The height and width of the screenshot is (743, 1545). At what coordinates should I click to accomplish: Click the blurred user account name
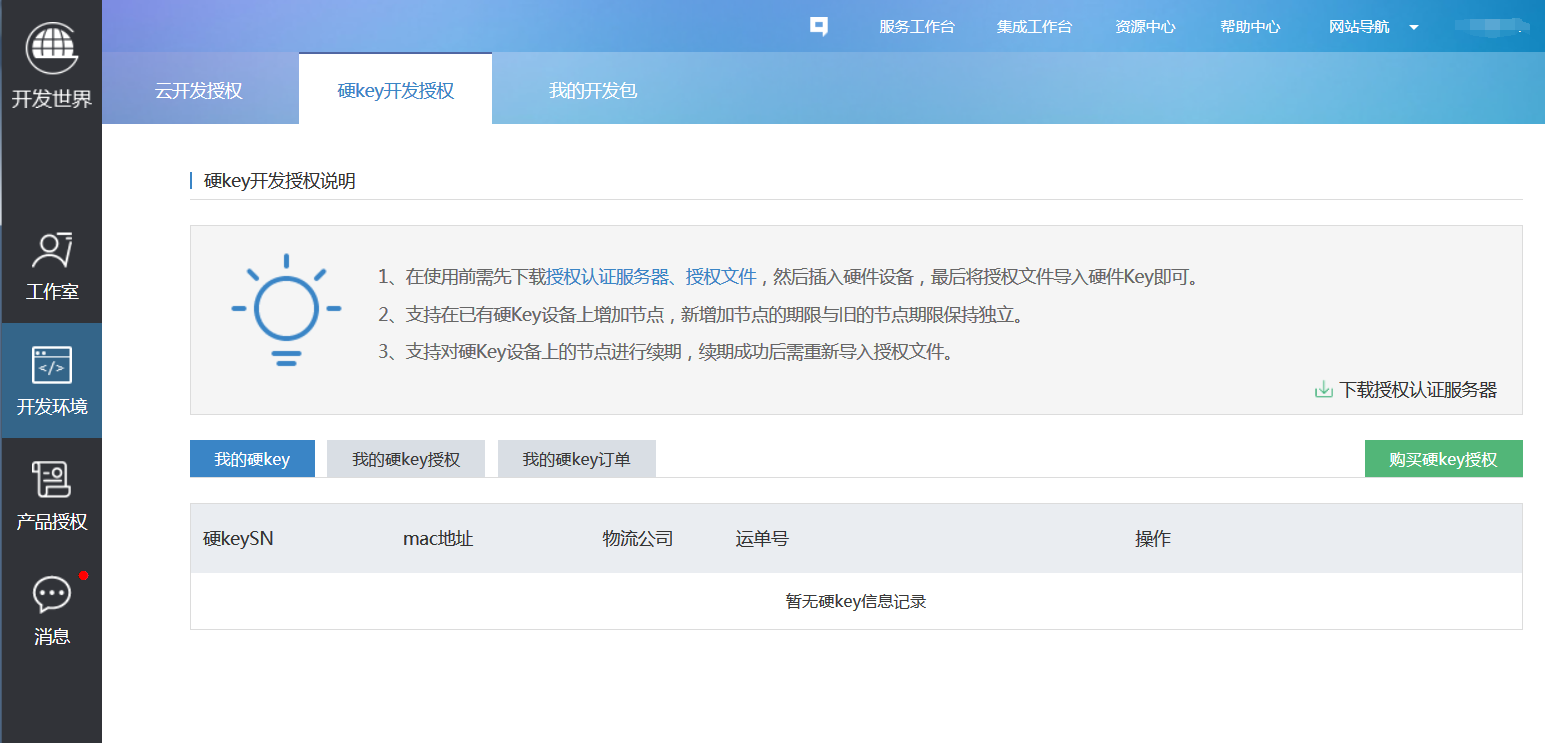coord(1490,27)
